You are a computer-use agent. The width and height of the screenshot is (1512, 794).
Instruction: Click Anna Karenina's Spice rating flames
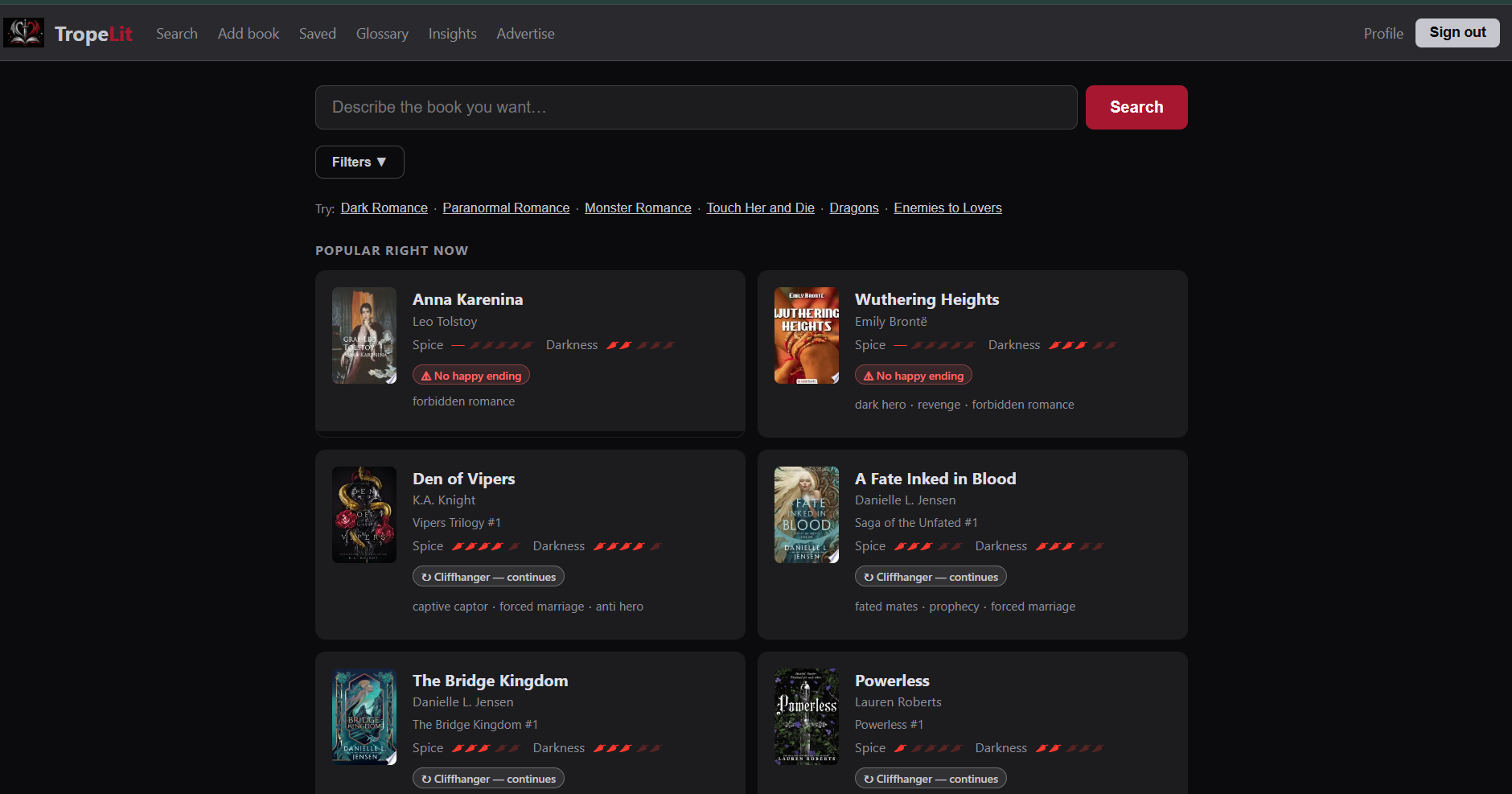click(501, 345)
